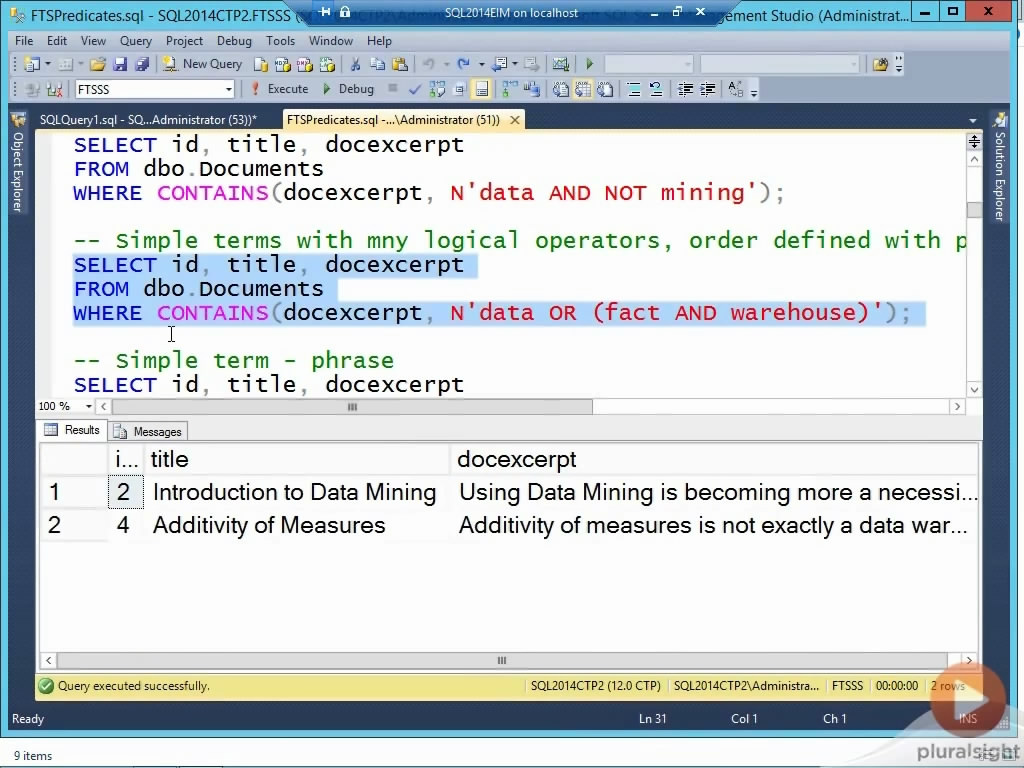Open the Redo history dropdown arrow
The image size is (1024, 768).
(481, 64)
